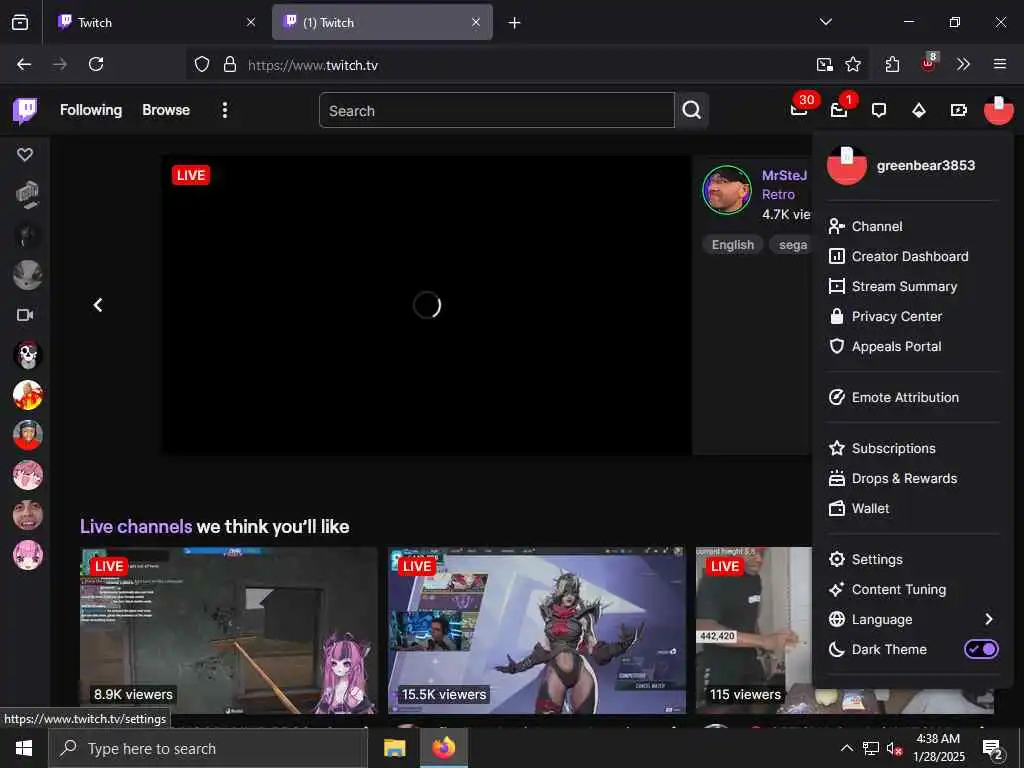
Task: Click the Twitch home logo
Action: [25, 110]
